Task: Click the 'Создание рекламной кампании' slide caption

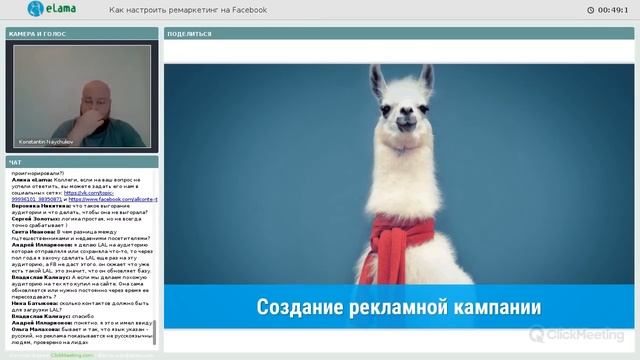Action: 399,307
